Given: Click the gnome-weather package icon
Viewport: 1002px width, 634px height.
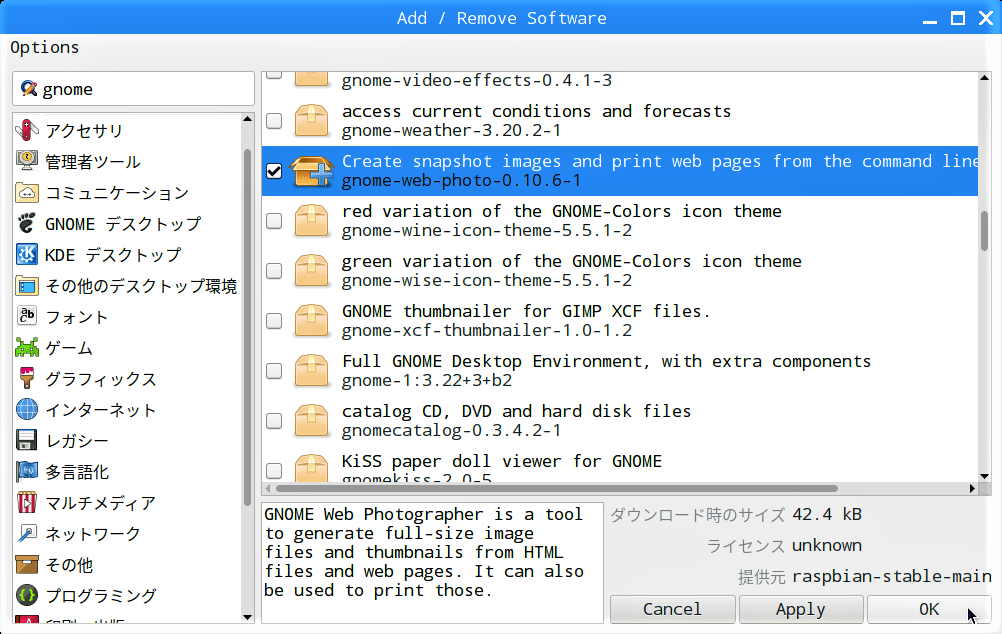Looking at the screenshot, I should click(311, 121).
